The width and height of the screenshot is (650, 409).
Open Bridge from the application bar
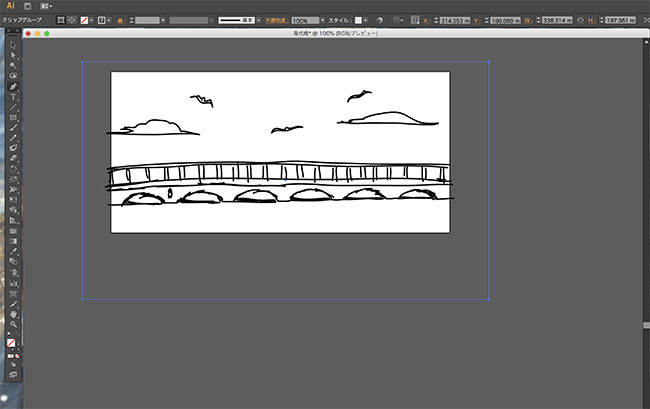coord(27,6)
